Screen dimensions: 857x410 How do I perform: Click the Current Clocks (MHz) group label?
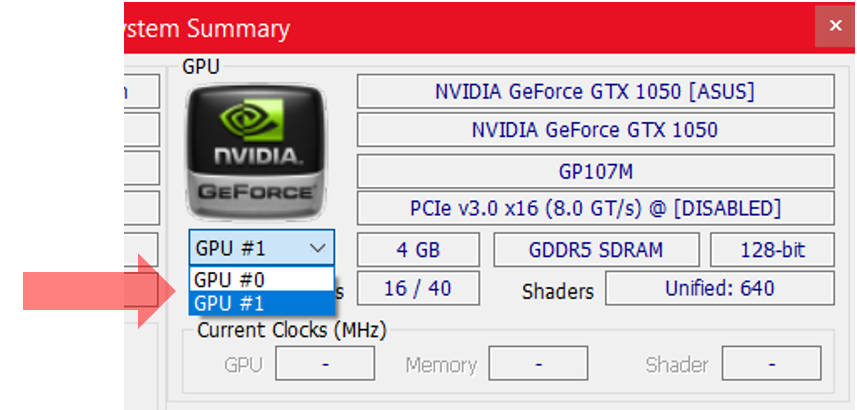[x=292, y=330]
